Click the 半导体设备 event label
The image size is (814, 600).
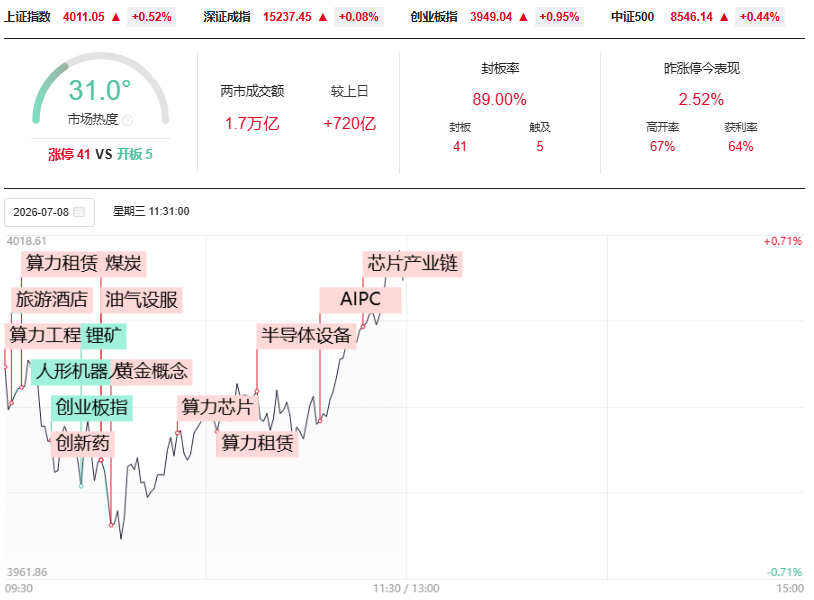306,335
